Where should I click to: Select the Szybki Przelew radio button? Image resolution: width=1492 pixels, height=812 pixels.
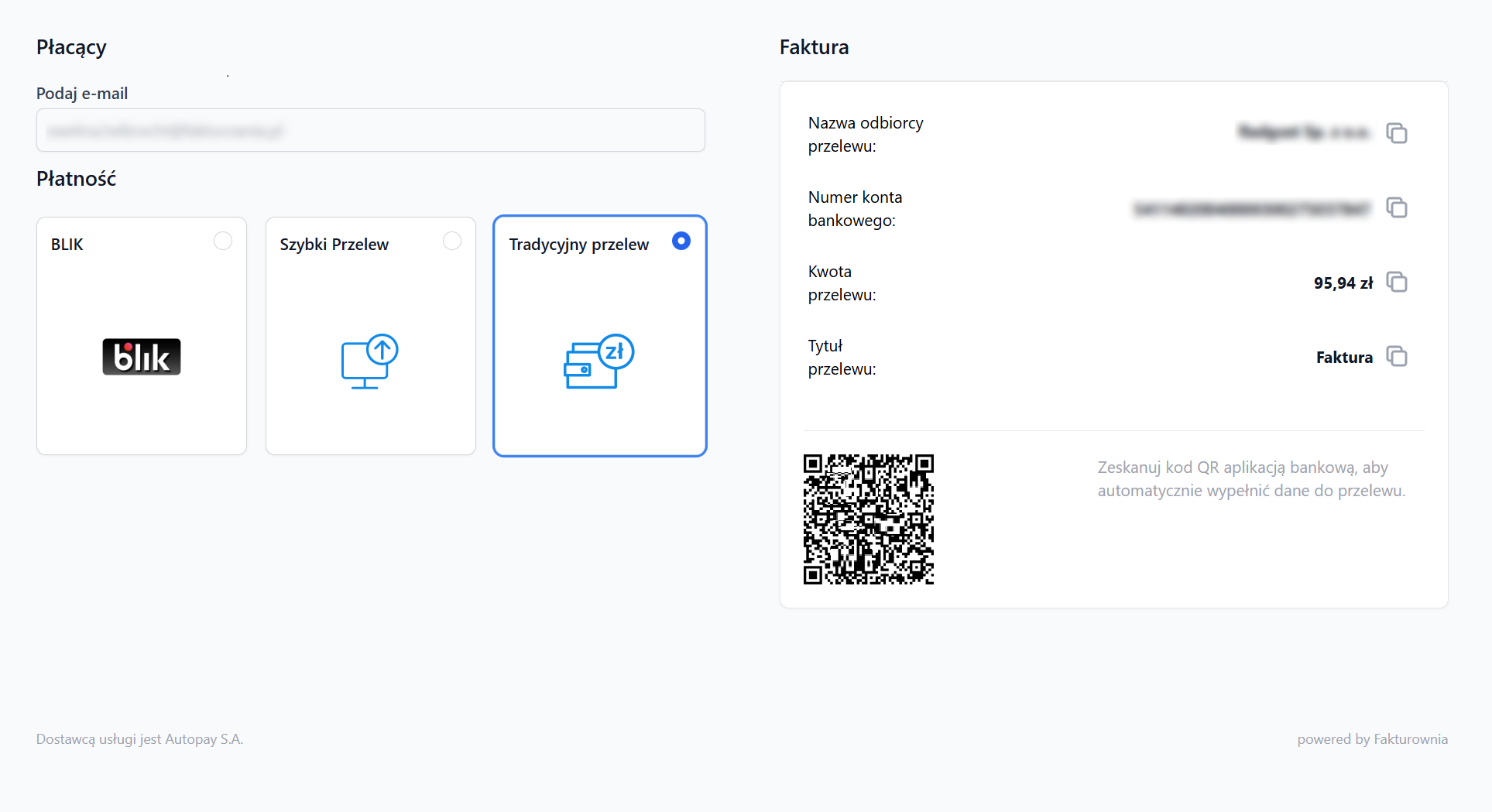(452, 241)
